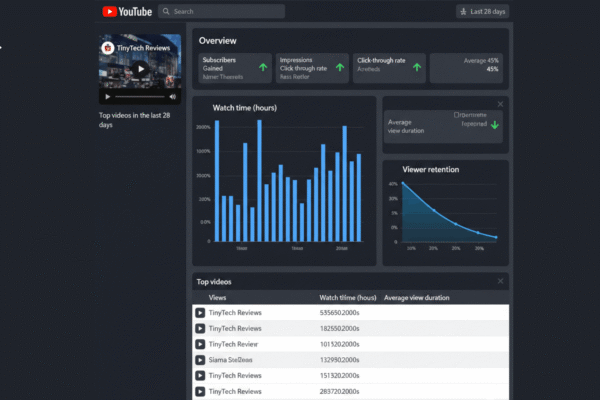
Task: Click the Viewer retention heading
Action: point(430,170)
